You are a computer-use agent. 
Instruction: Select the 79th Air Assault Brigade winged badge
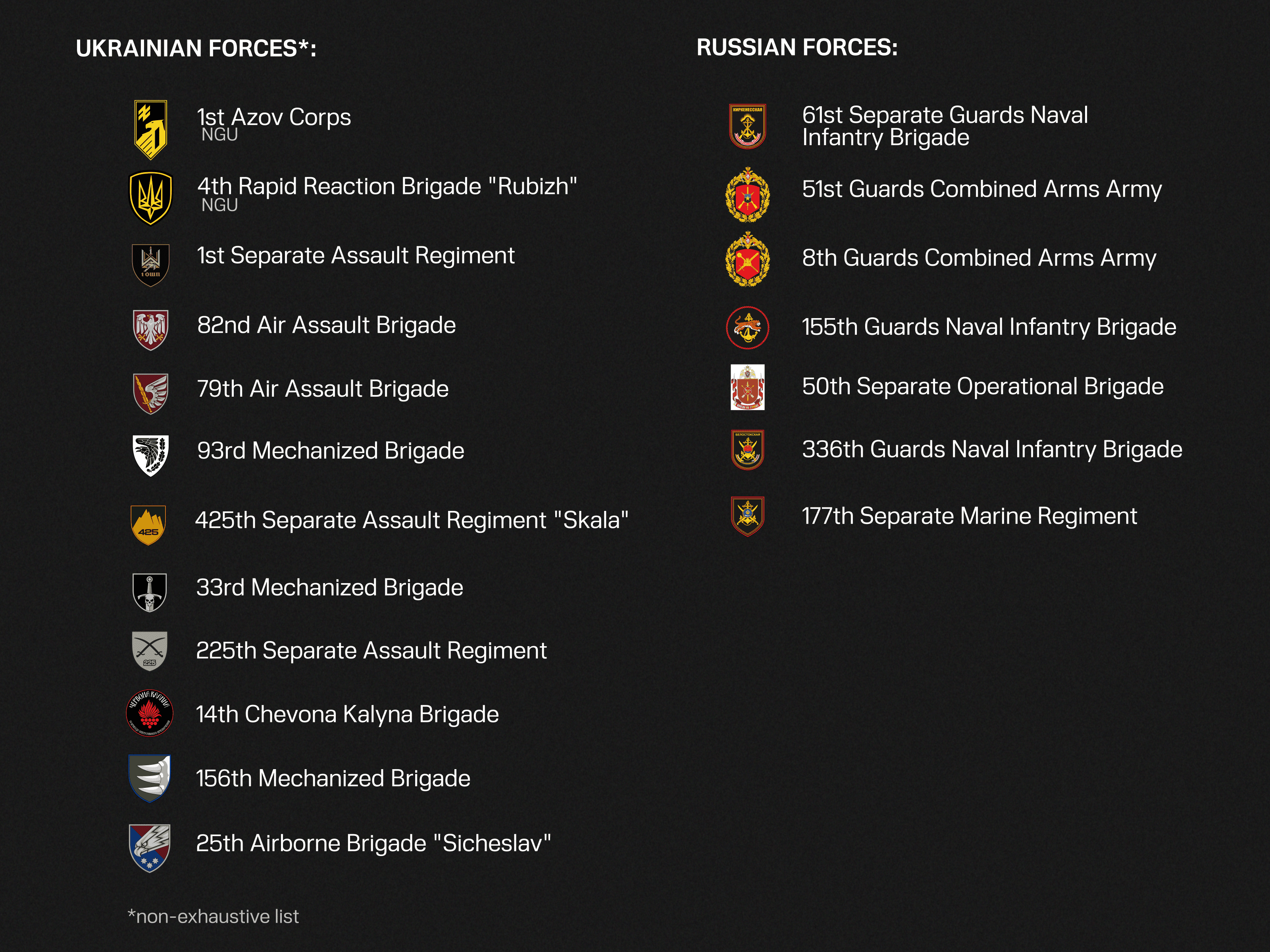tap(150, 393)
